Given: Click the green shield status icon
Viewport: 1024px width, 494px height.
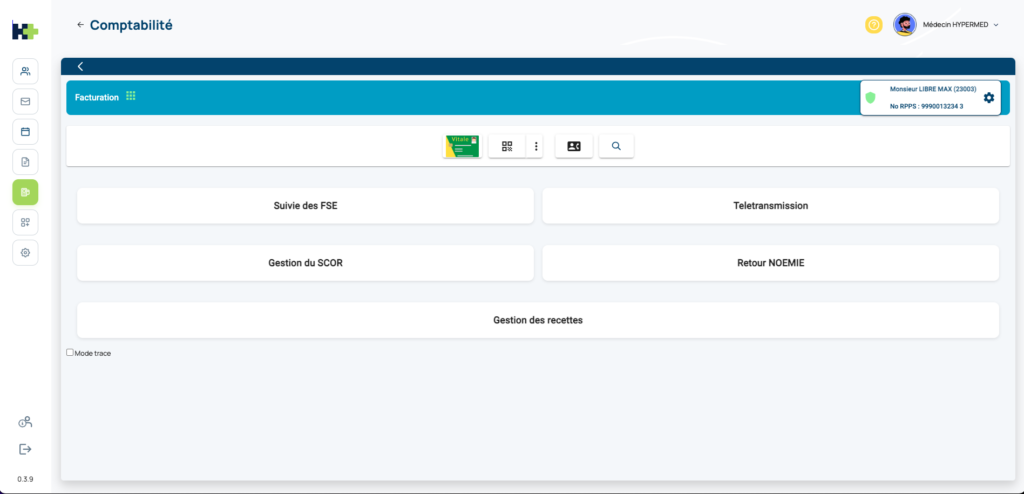Looking at the screenshot, I should (870, 98).
